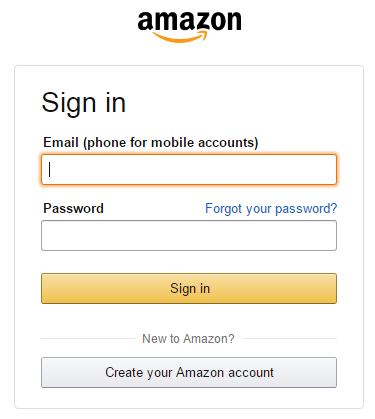Click the word "Amazon" in the create account button
This screenshot has height=419, width=375.
pos(200,372)
